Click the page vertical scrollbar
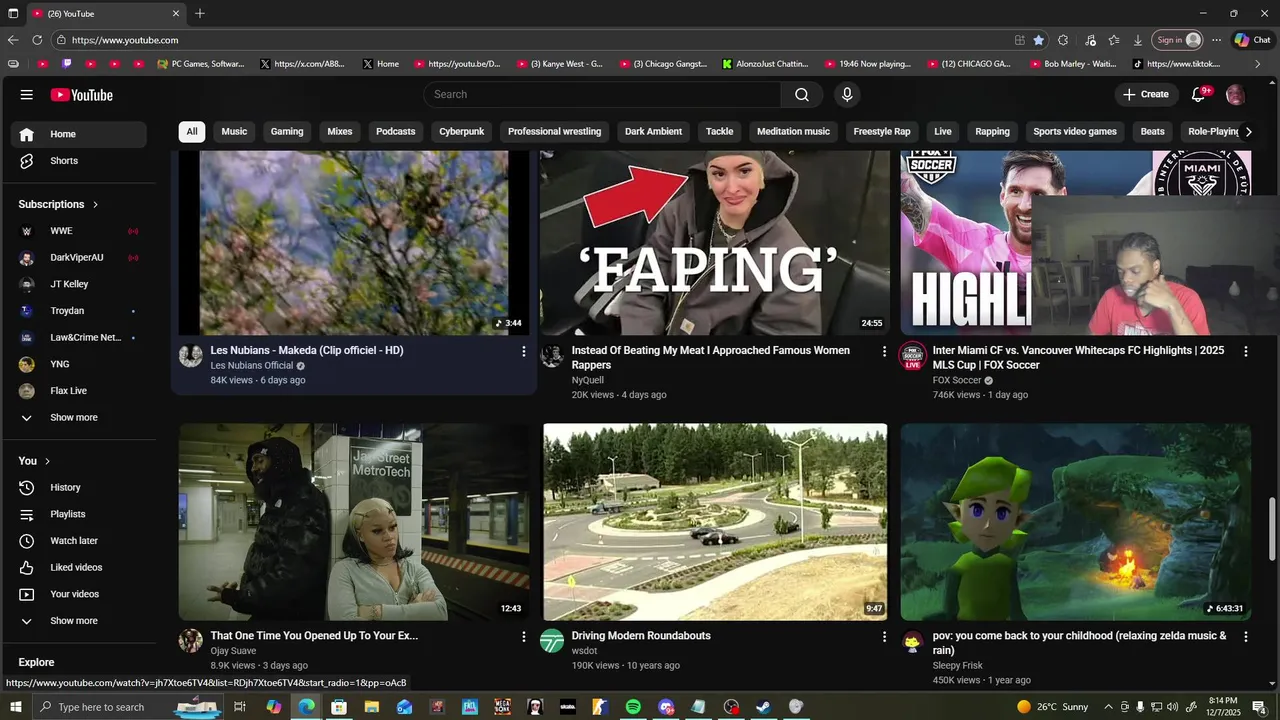 (1272, 528)
